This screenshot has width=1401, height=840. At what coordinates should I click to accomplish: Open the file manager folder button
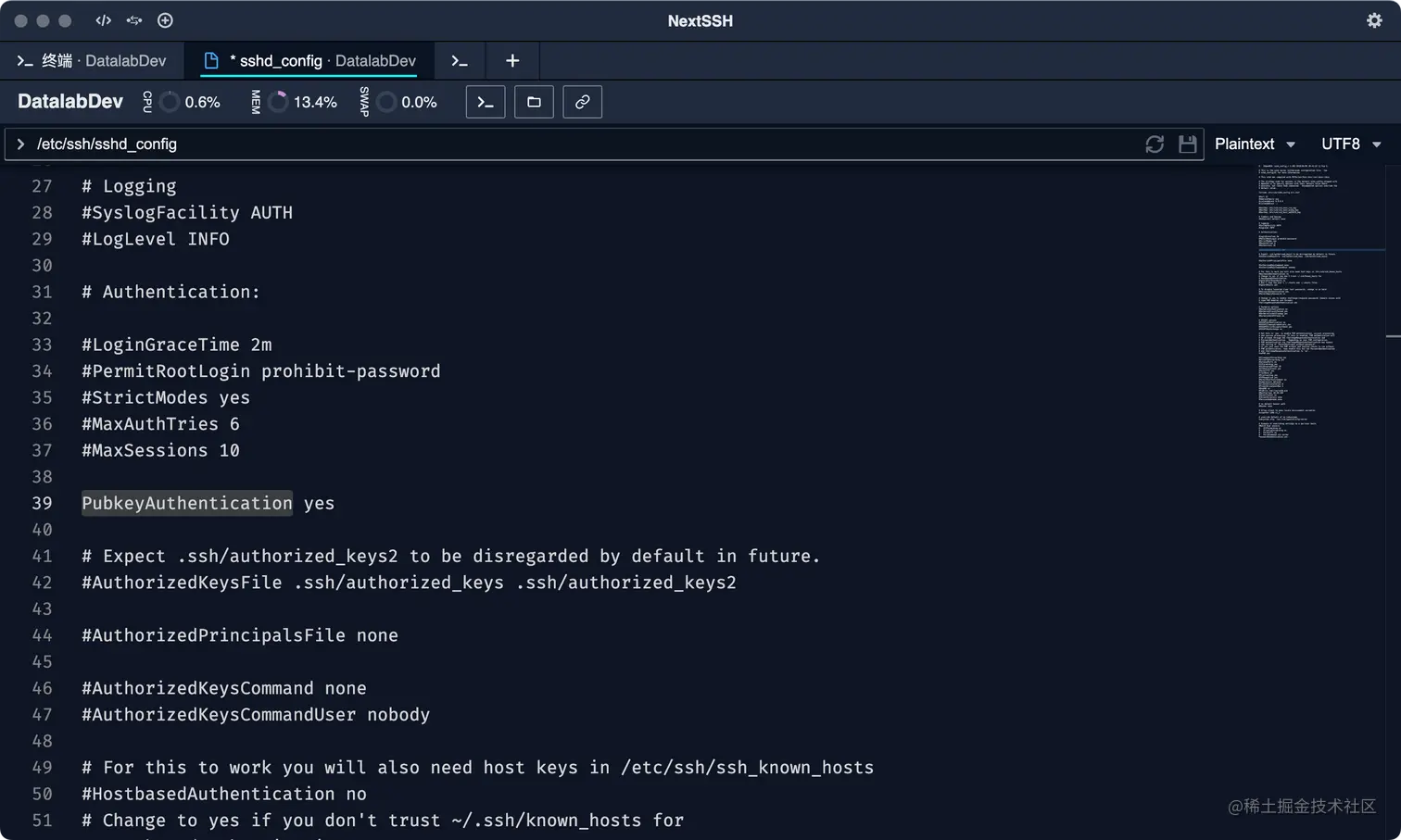click(x=534, y=102)
